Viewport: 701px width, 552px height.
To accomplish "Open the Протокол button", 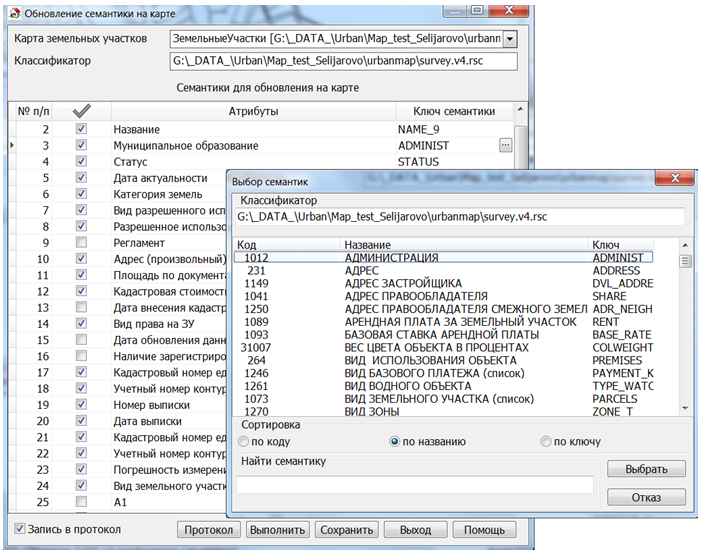I will click(x=209, y=530).
